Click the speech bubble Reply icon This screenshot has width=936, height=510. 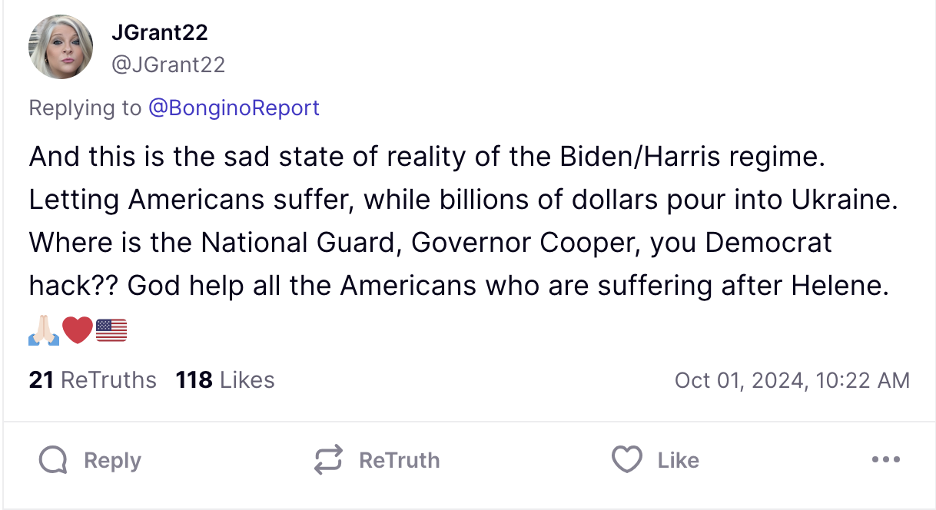[53, 460]
